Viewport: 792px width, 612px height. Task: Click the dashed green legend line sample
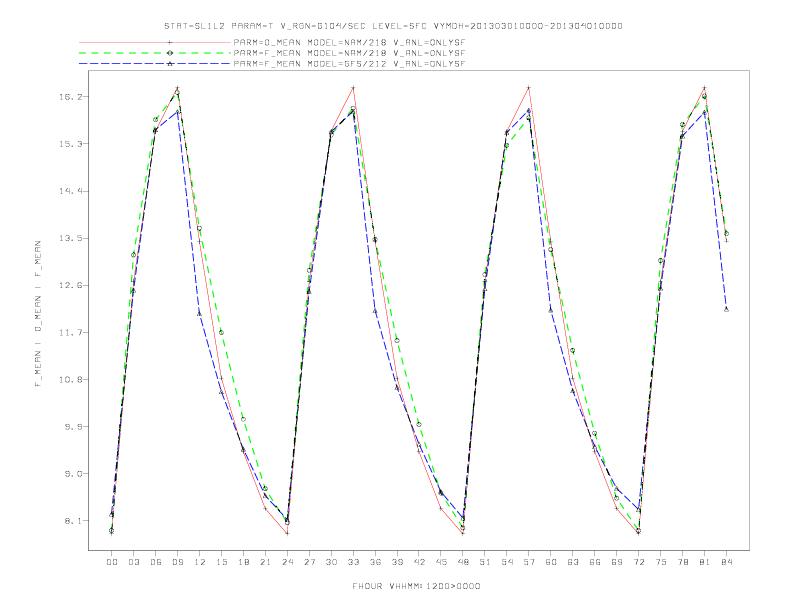pos(155,53)
